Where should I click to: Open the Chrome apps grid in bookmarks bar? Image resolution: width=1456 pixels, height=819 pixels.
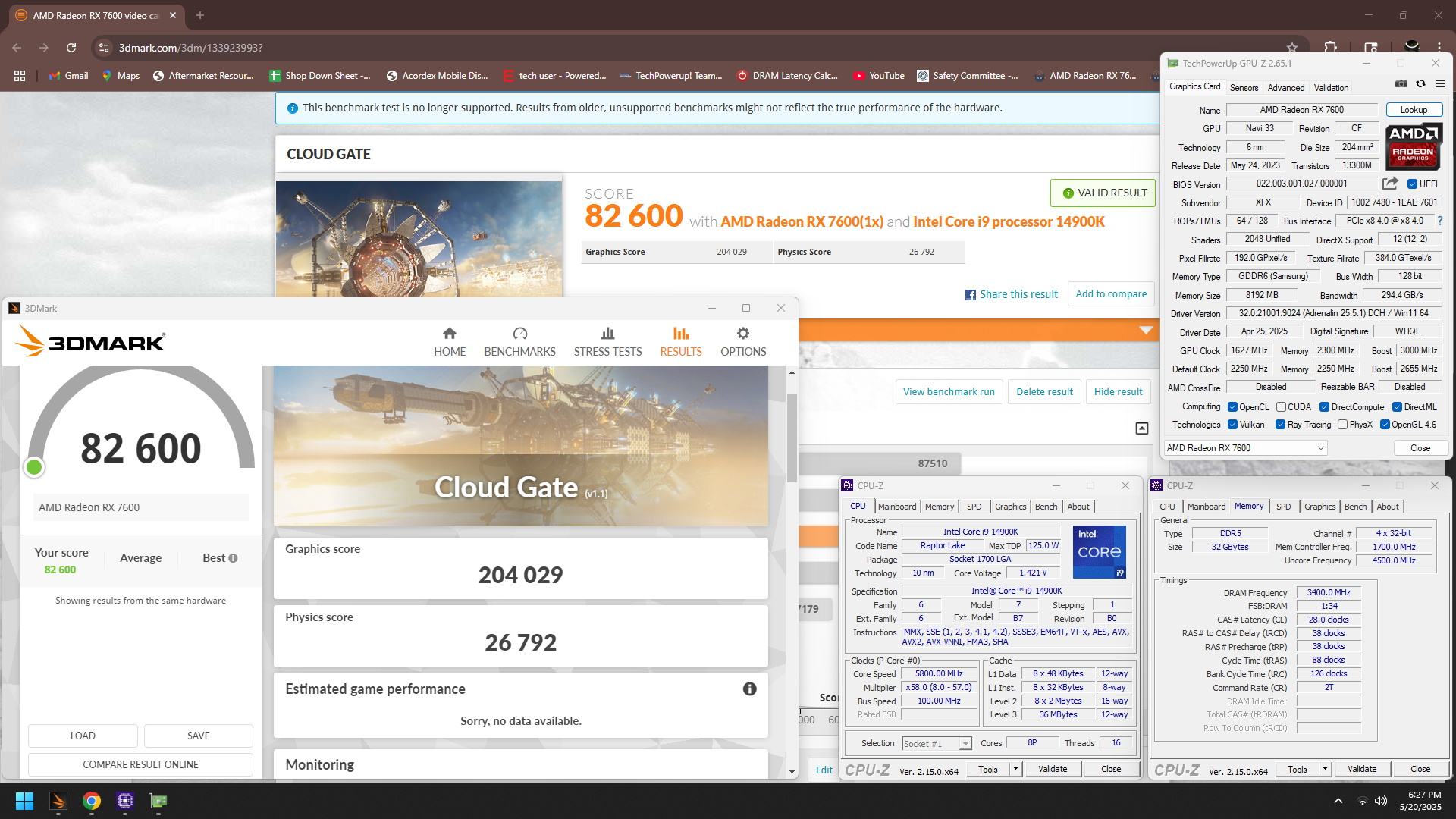[x=20, y=76]
